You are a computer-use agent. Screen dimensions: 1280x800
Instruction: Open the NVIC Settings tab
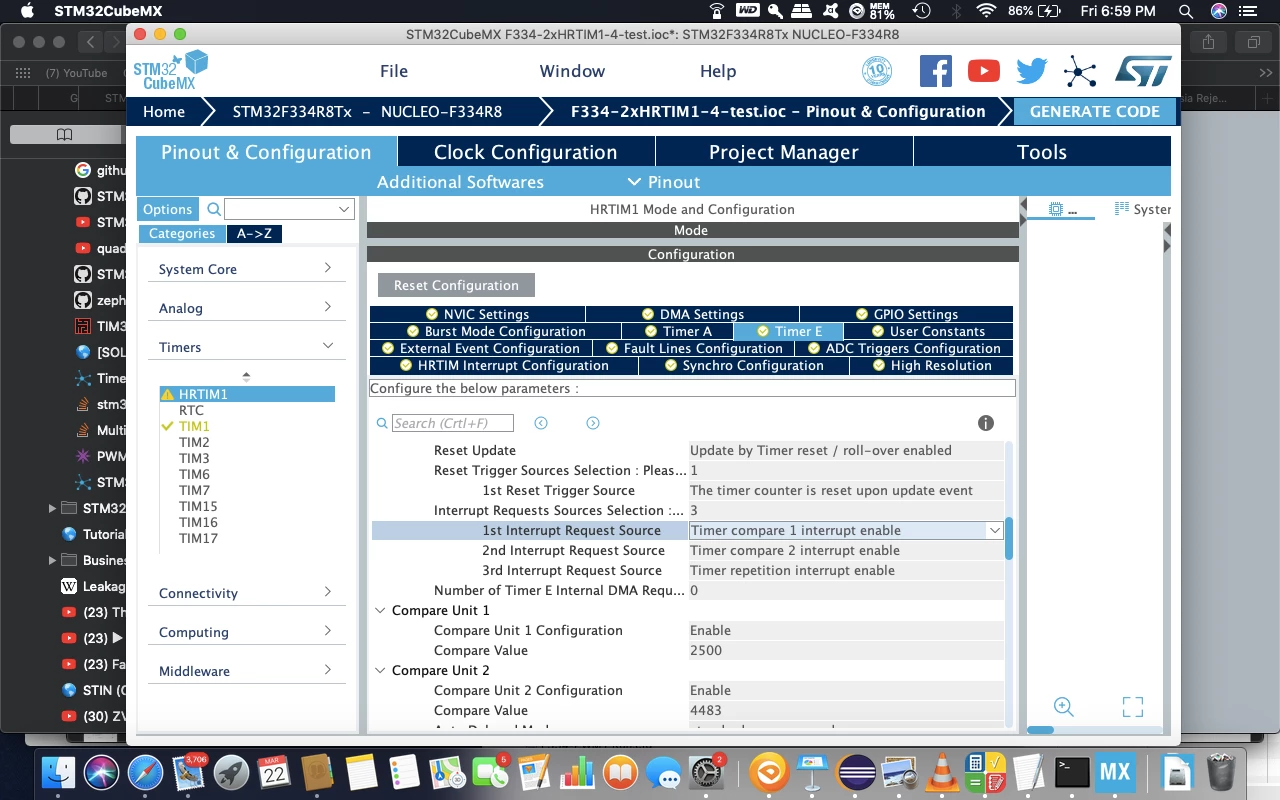pos(477,314)
